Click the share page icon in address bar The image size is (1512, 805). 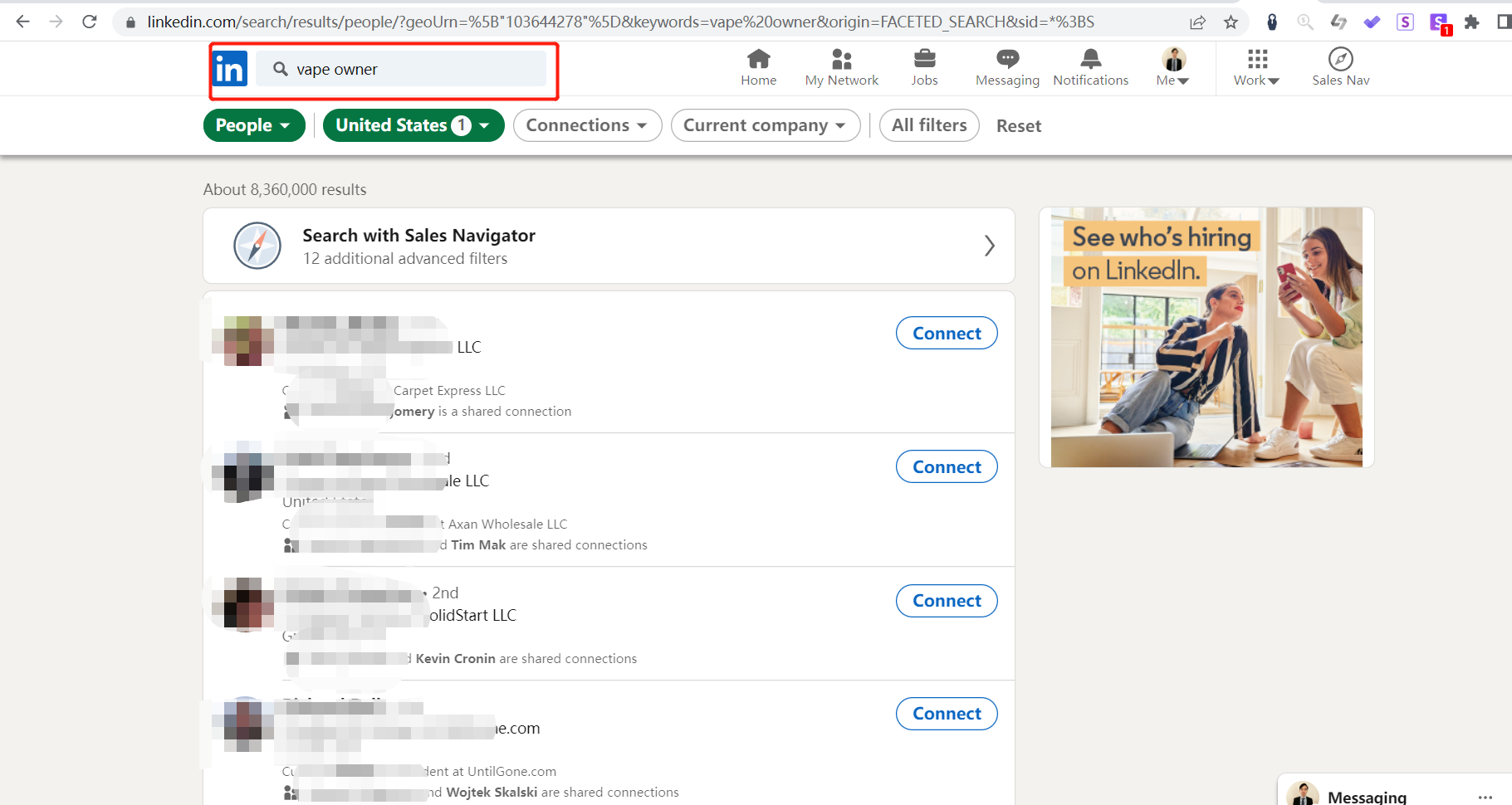tap(1197, 22)
